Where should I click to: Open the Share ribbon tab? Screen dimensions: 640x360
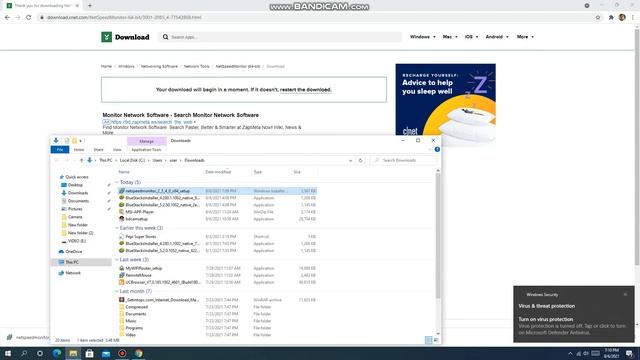click(98, 150)
